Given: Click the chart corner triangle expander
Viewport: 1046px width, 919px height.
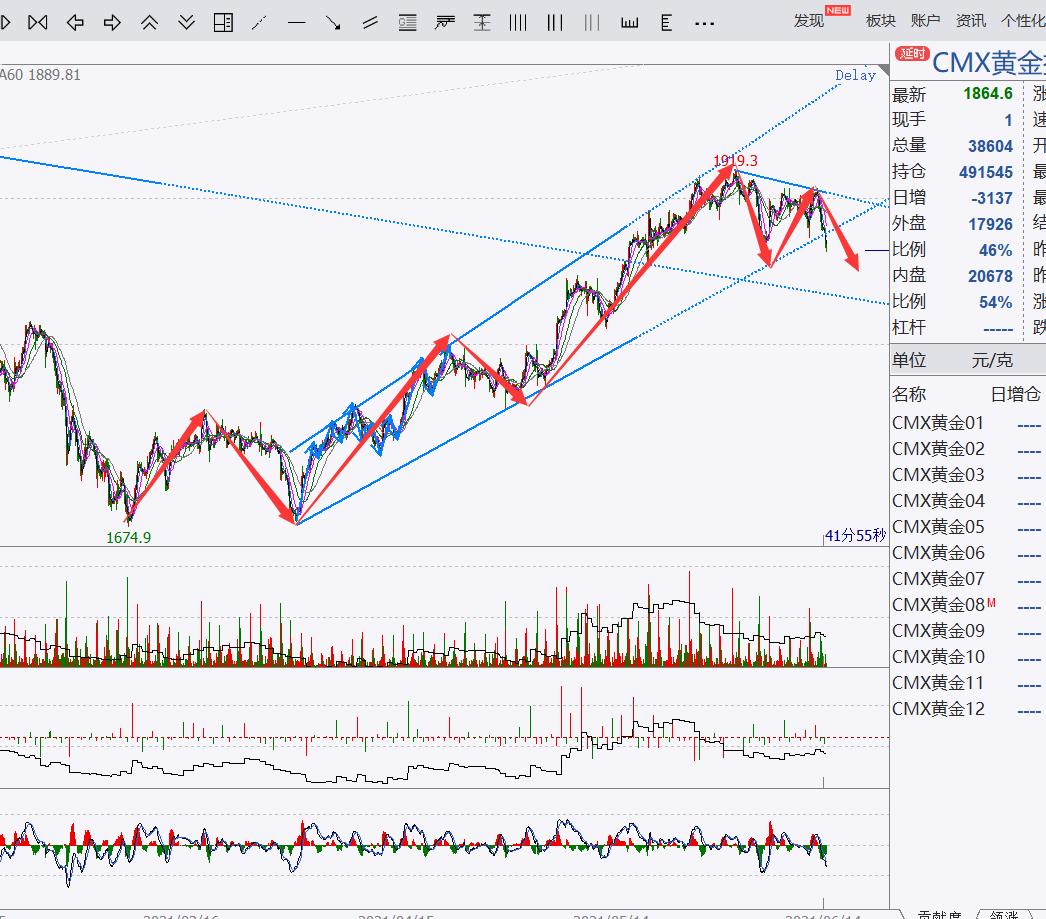Looking at the screenshot, I should (x=884, y=70).
